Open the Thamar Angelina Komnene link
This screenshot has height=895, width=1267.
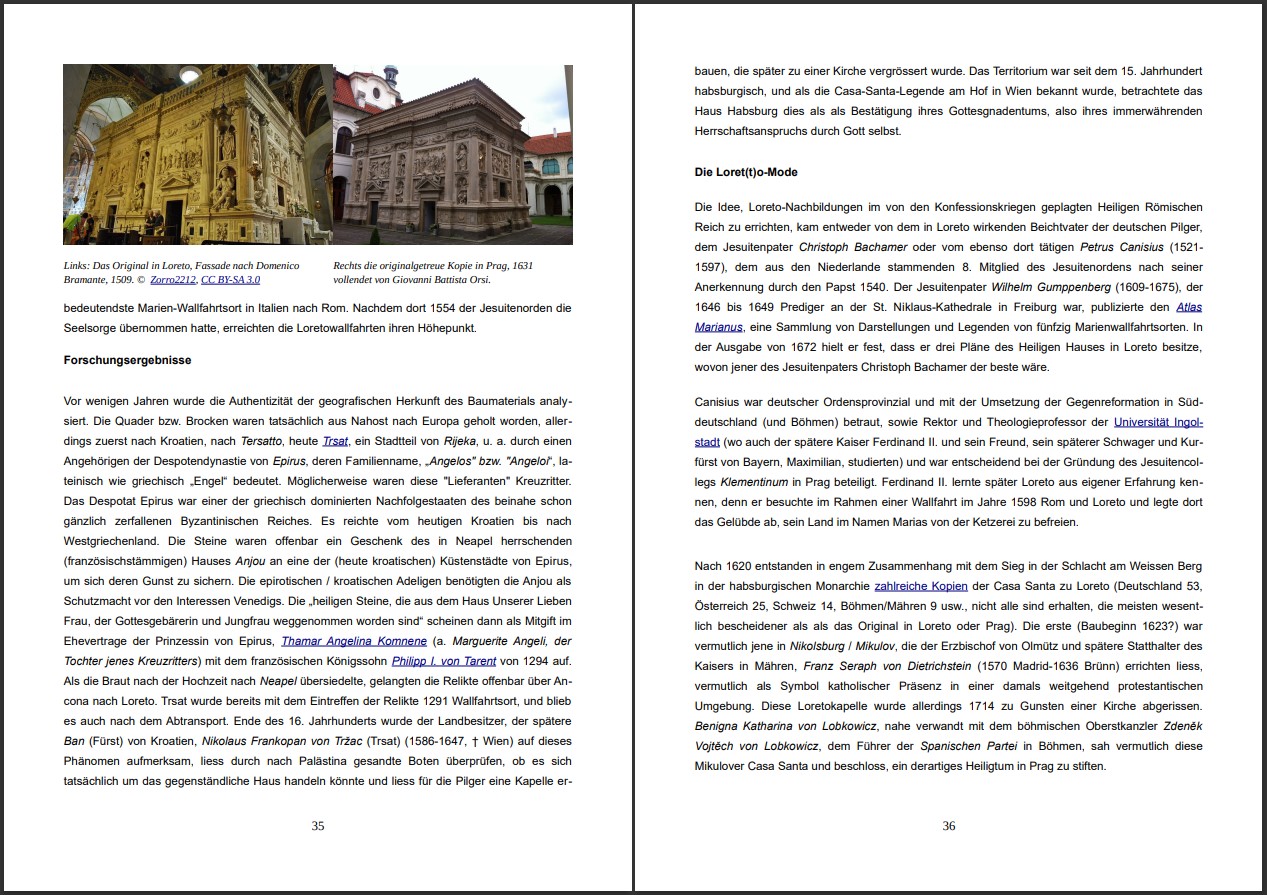[354, 641]
